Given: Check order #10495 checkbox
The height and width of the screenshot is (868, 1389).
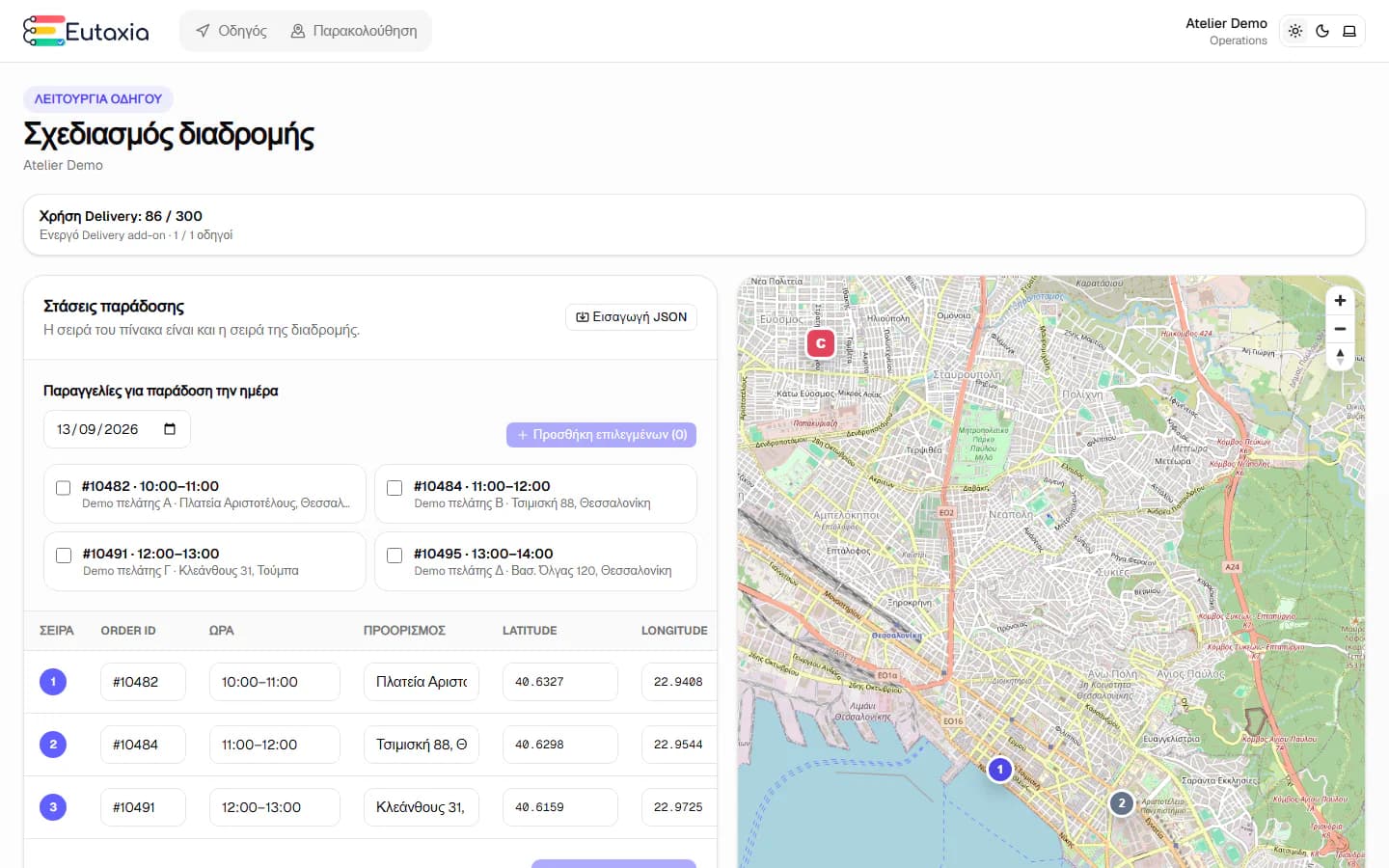Looking at the screenshot, I should [x=395, y=556].
